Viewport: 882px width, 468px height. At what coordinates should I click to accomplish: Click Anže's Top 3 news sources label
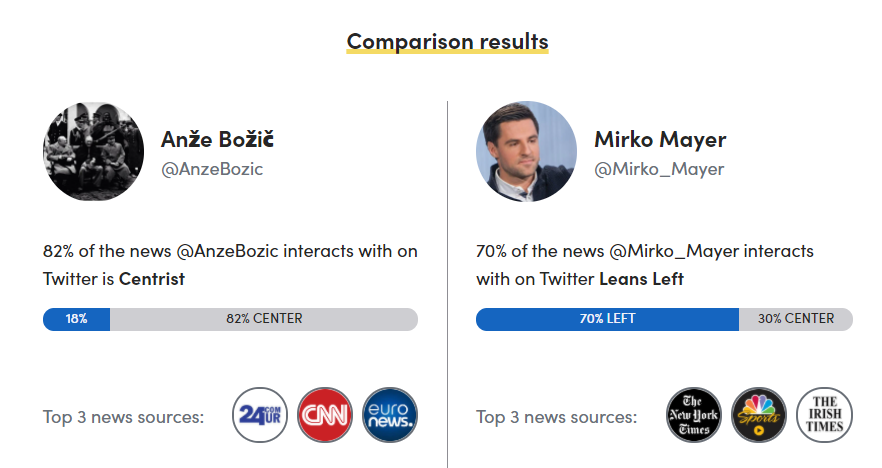(x=123, y=416)
